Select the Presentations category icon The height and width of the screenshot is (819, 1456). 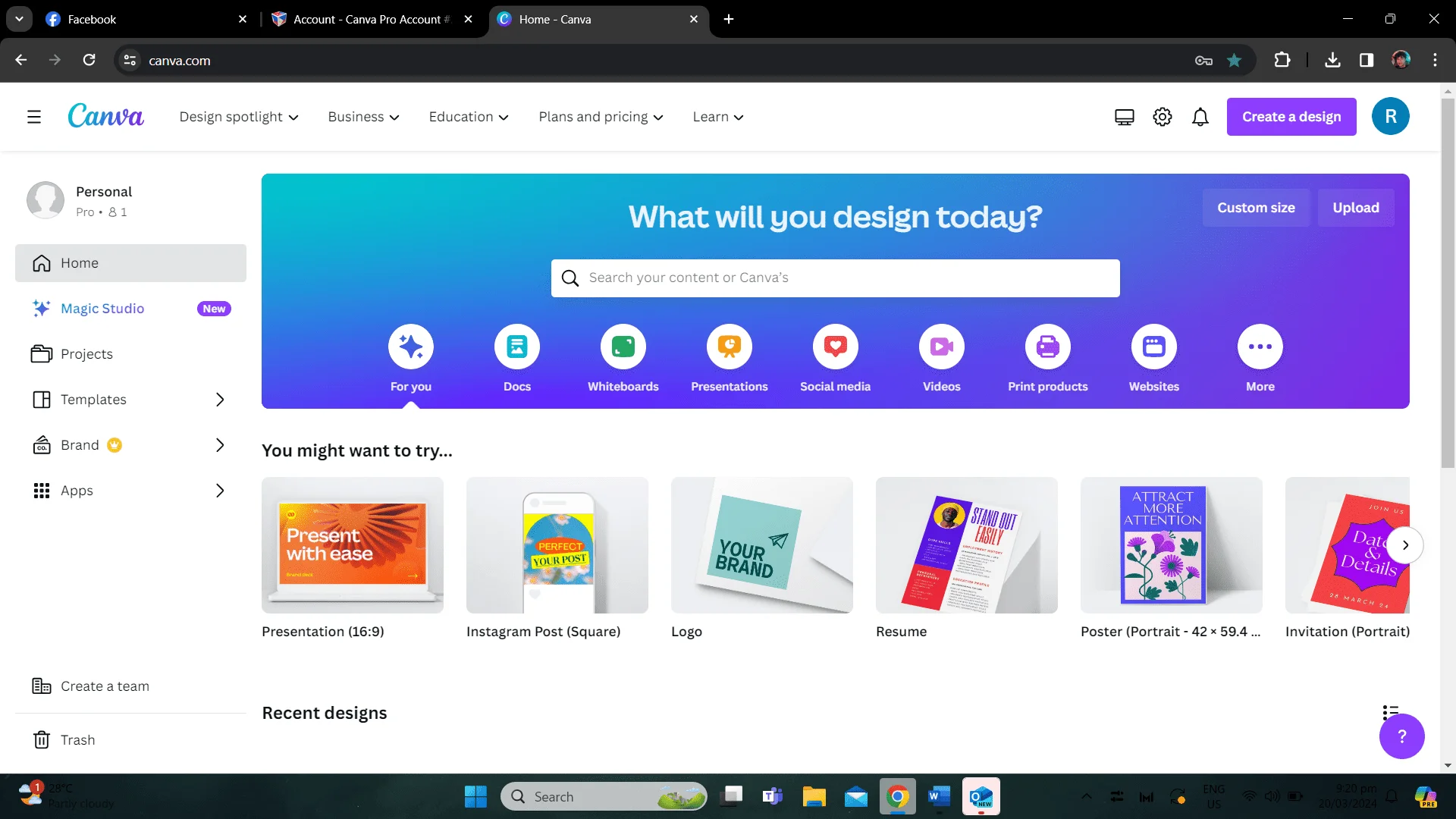(x=730, y=347)
